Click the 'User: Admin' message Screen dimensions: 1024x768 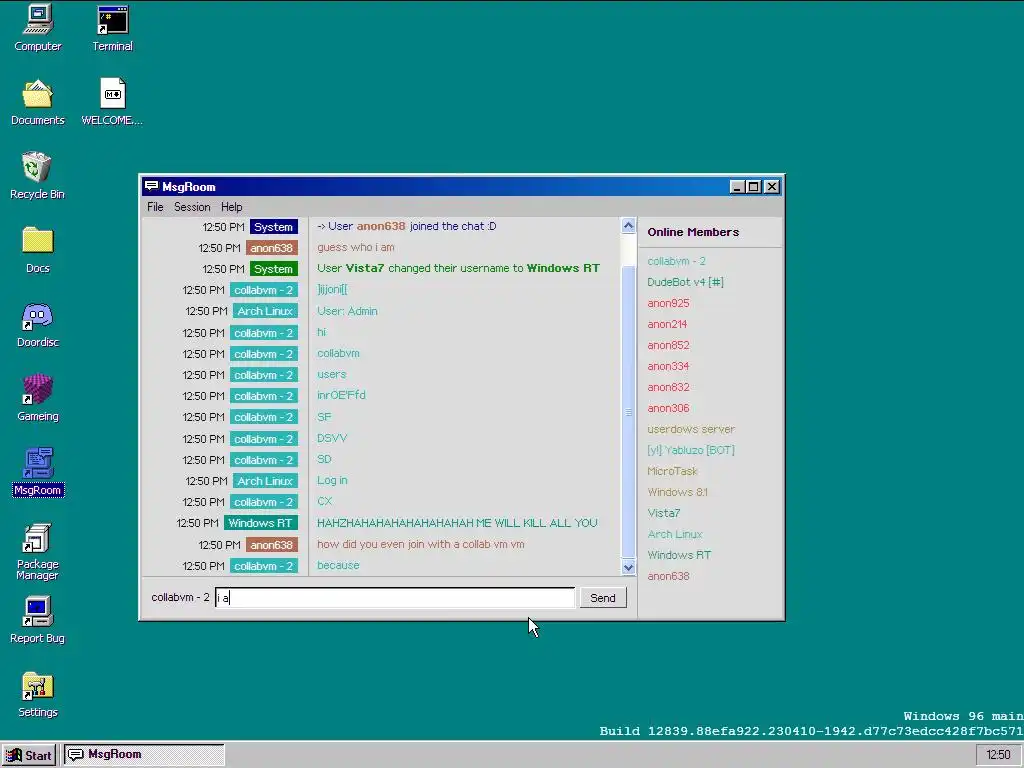point(347,311)
